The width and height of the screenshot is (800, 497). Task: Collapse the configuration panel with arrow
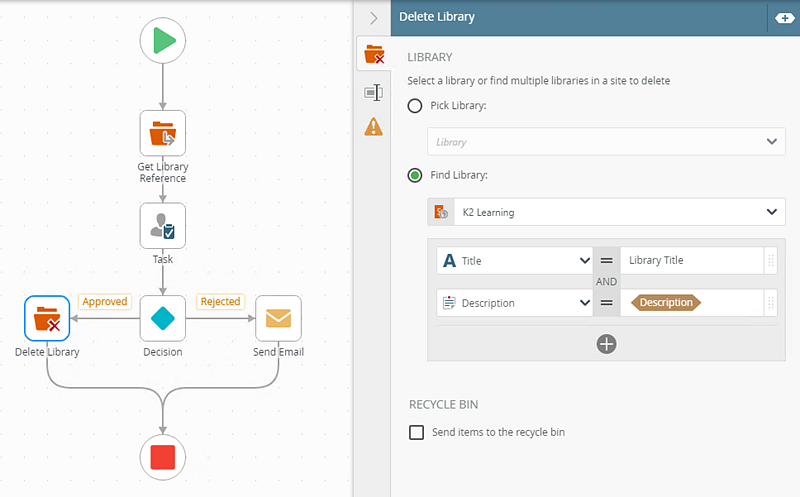(374, 18)
